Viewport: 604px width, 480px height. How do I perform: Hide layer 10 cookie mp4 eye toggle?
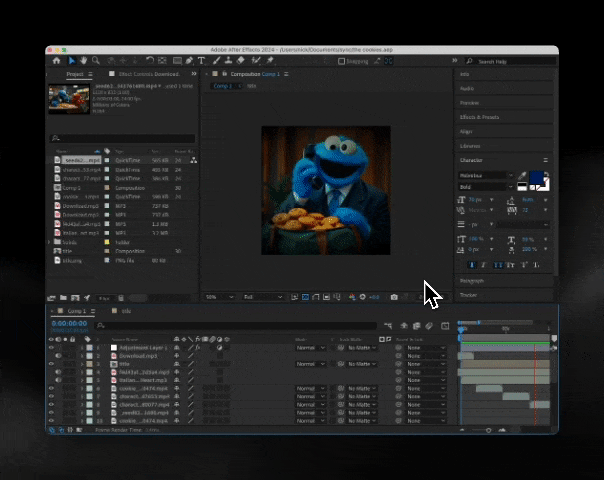[51, 421]
